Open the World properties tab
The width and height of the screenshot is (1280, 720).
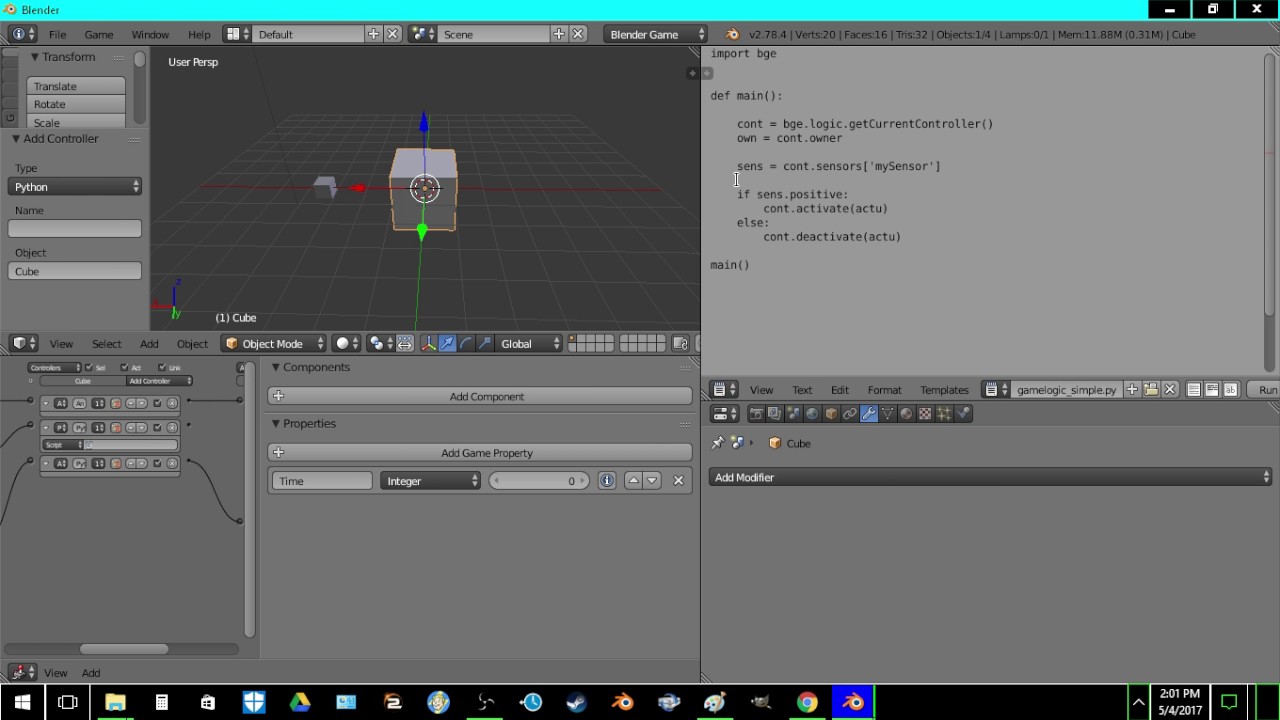coord(812,414)
